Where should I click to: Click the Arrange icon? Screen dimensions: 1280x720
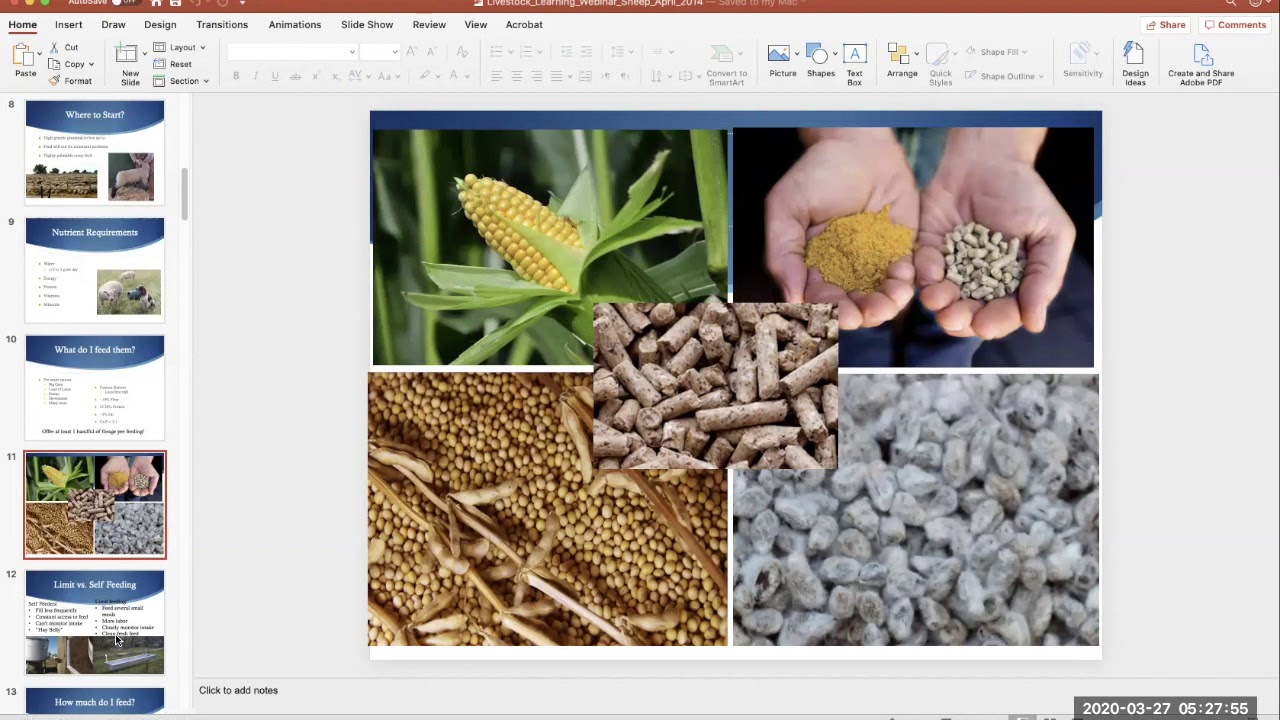click(898, 55)
